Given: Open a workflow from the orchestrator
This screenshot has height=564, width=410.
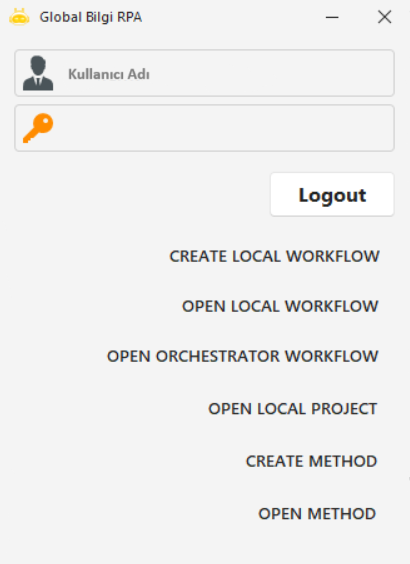Looking at the screenshot, I should click(243, 356).
